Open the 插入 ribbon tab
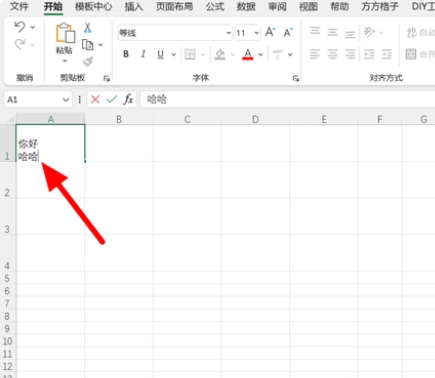435x378 pixels. [134, 6]
